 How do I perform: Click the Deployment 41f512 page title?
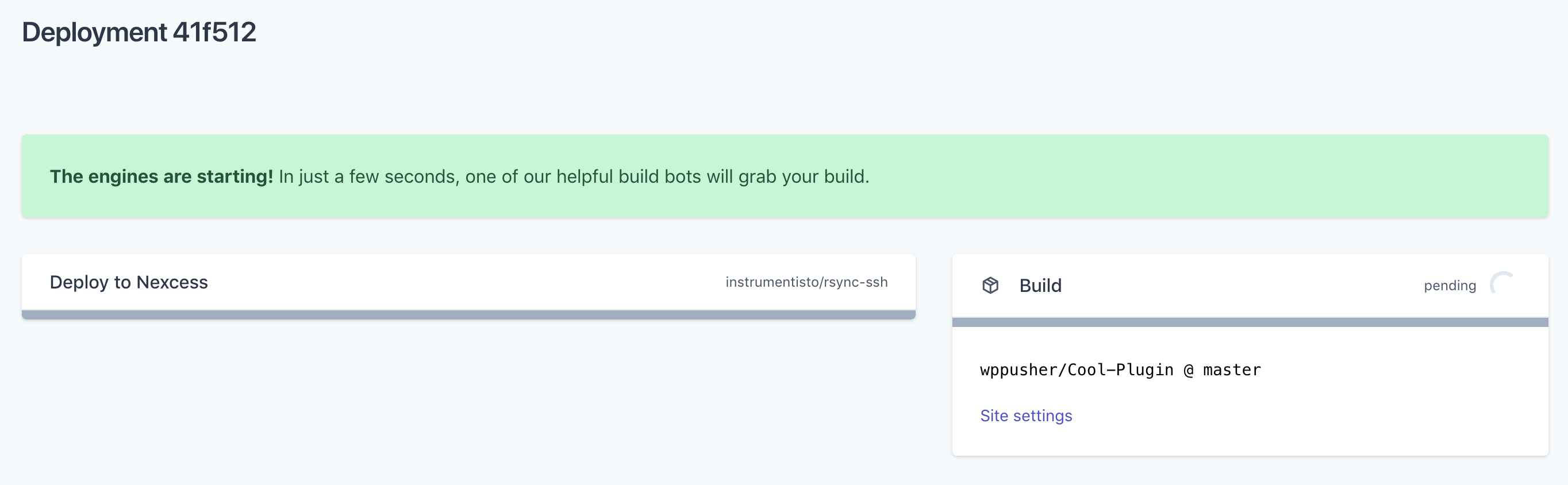139,32
